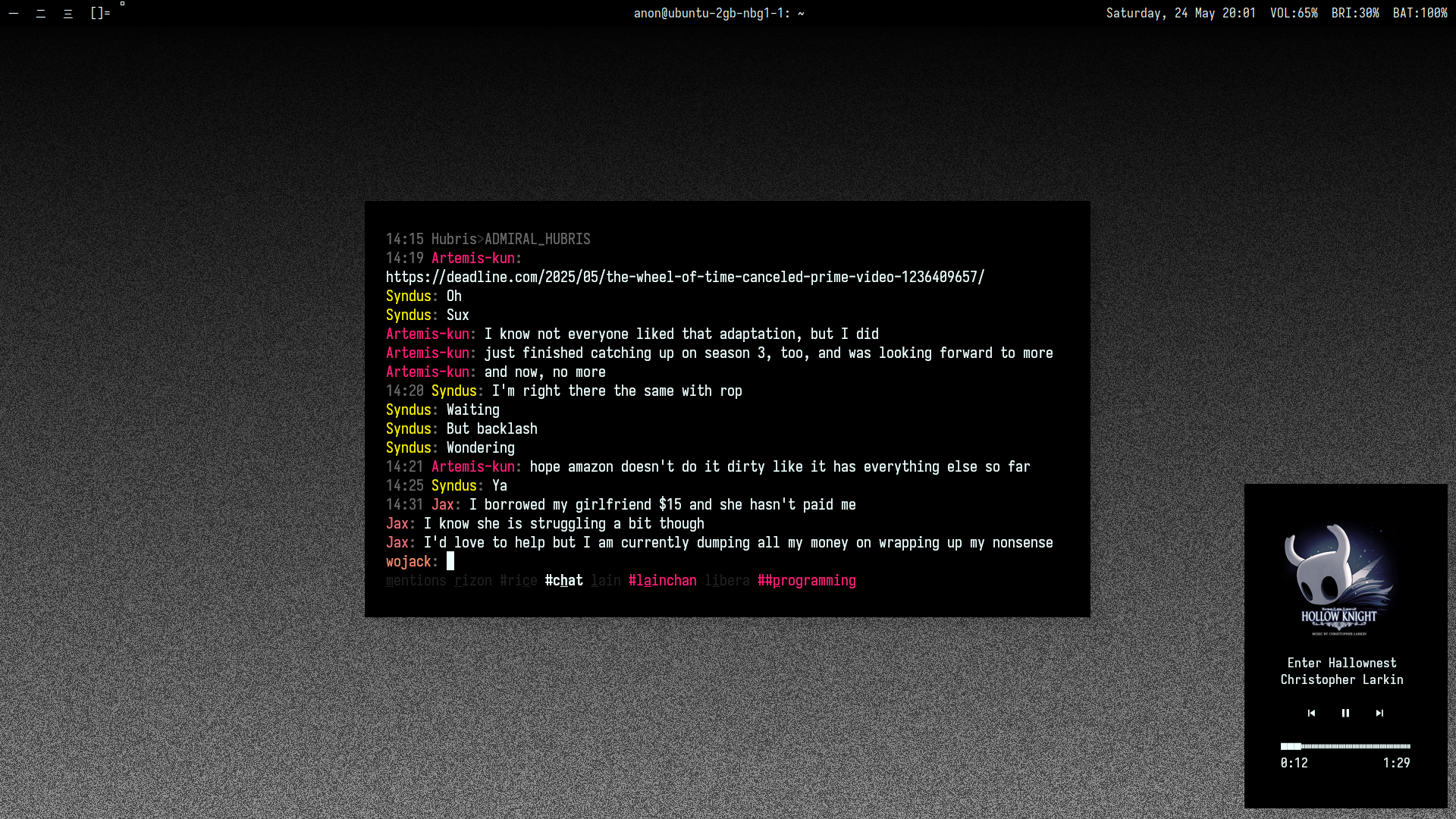Click the anon@ubuntu window title

point(719,13)
